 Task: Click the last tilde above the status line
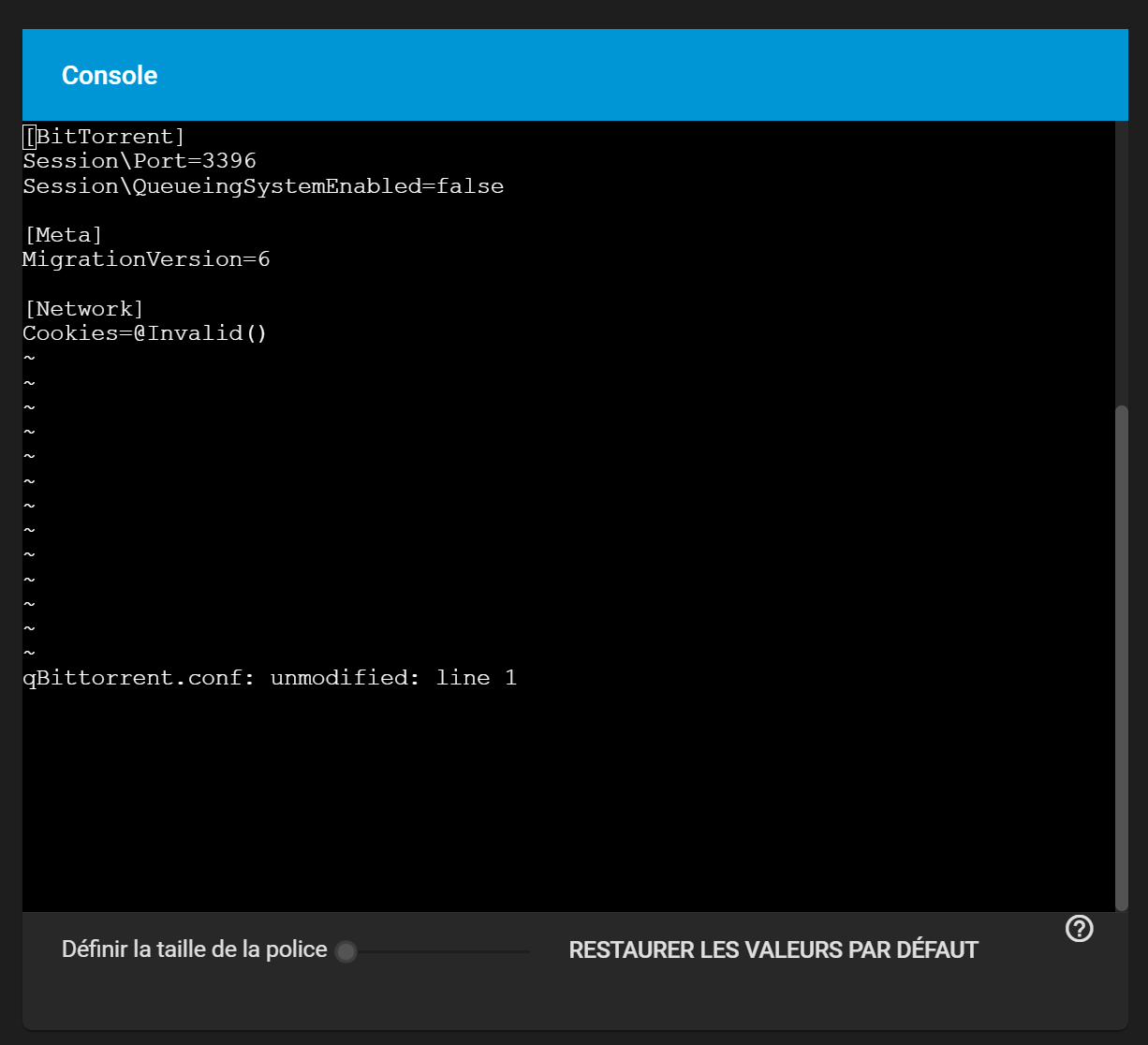(29, 653)
